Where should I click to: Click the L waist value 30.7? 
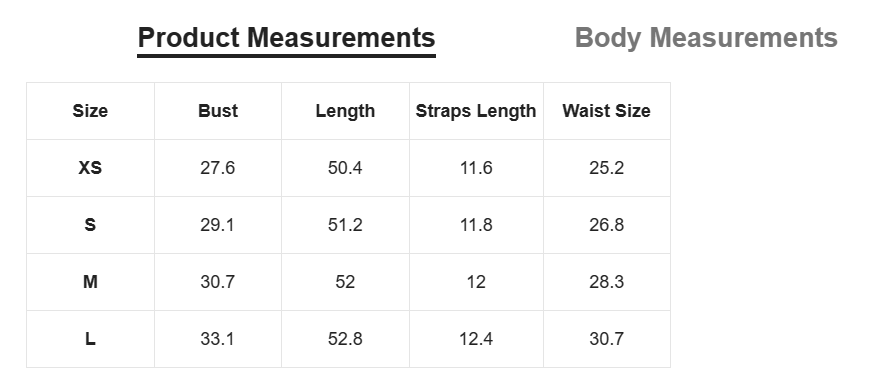pyautogui.click(x=606, y=339)
